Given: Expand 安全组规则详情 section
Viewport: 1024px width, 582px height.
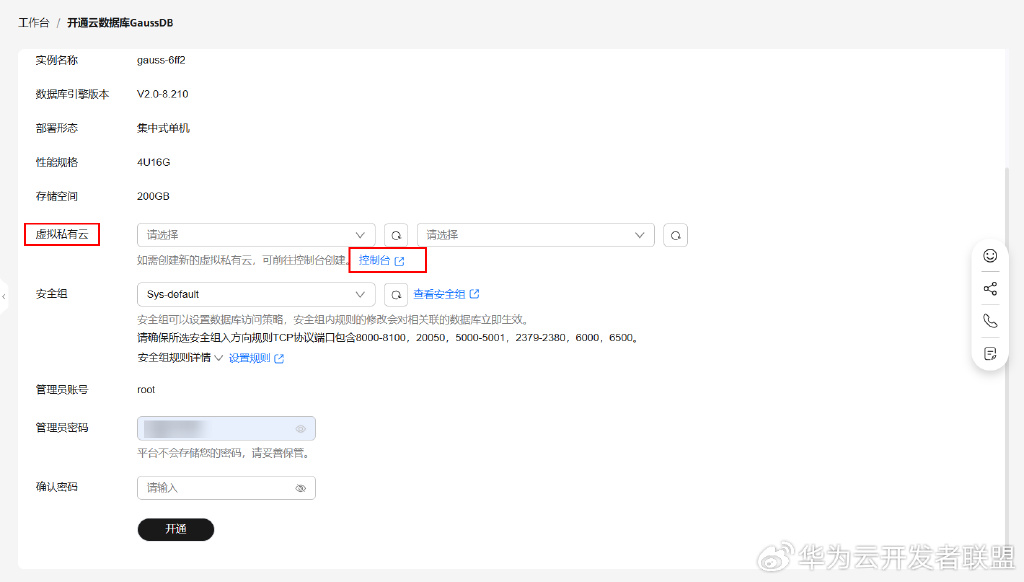Looking at the screenshot, I should [180, 358].
